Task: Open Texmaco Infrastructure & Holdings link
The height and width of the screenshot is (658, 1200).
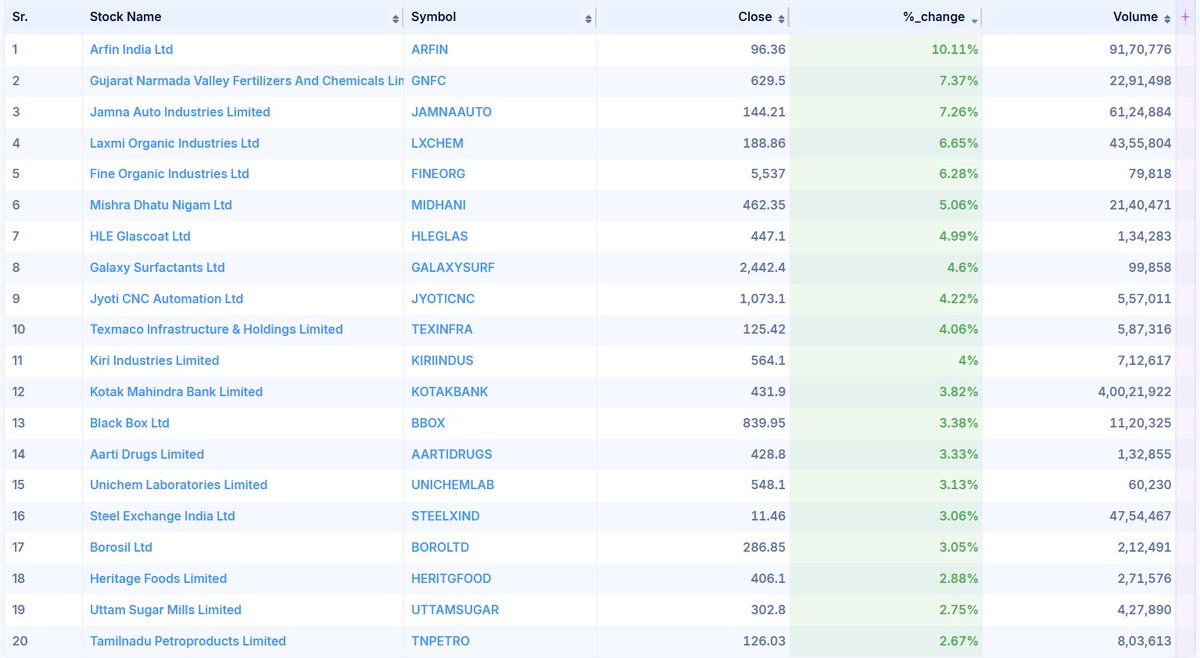Action: [216, 329]
